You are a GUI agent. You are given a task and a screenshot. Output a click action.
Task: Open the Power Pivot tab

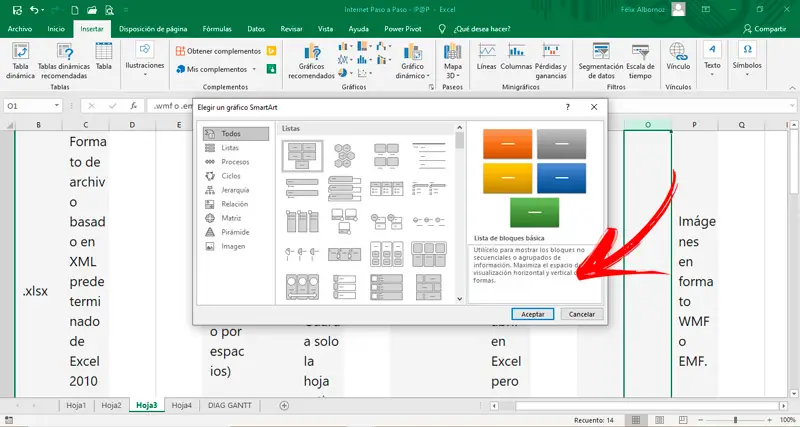403,29
